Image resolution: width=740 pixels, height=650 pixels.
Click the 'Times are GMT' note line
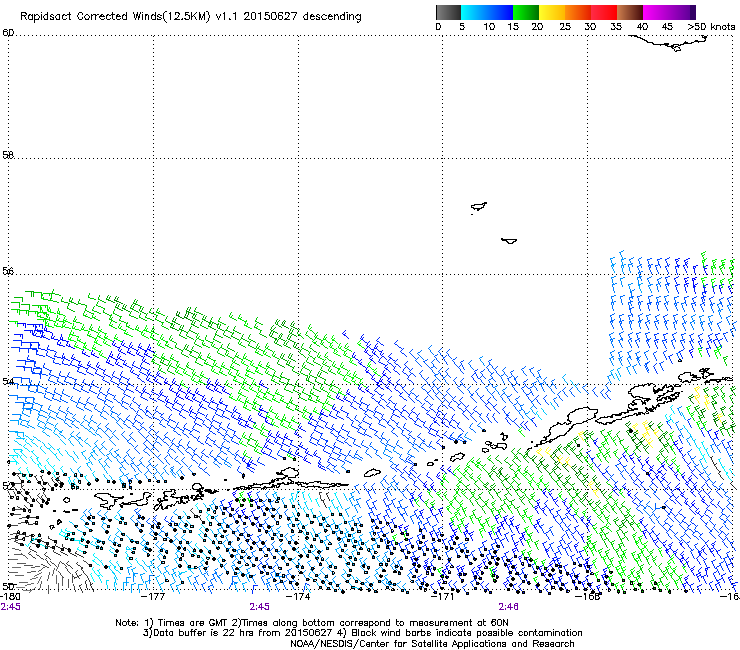click(312, 623)
